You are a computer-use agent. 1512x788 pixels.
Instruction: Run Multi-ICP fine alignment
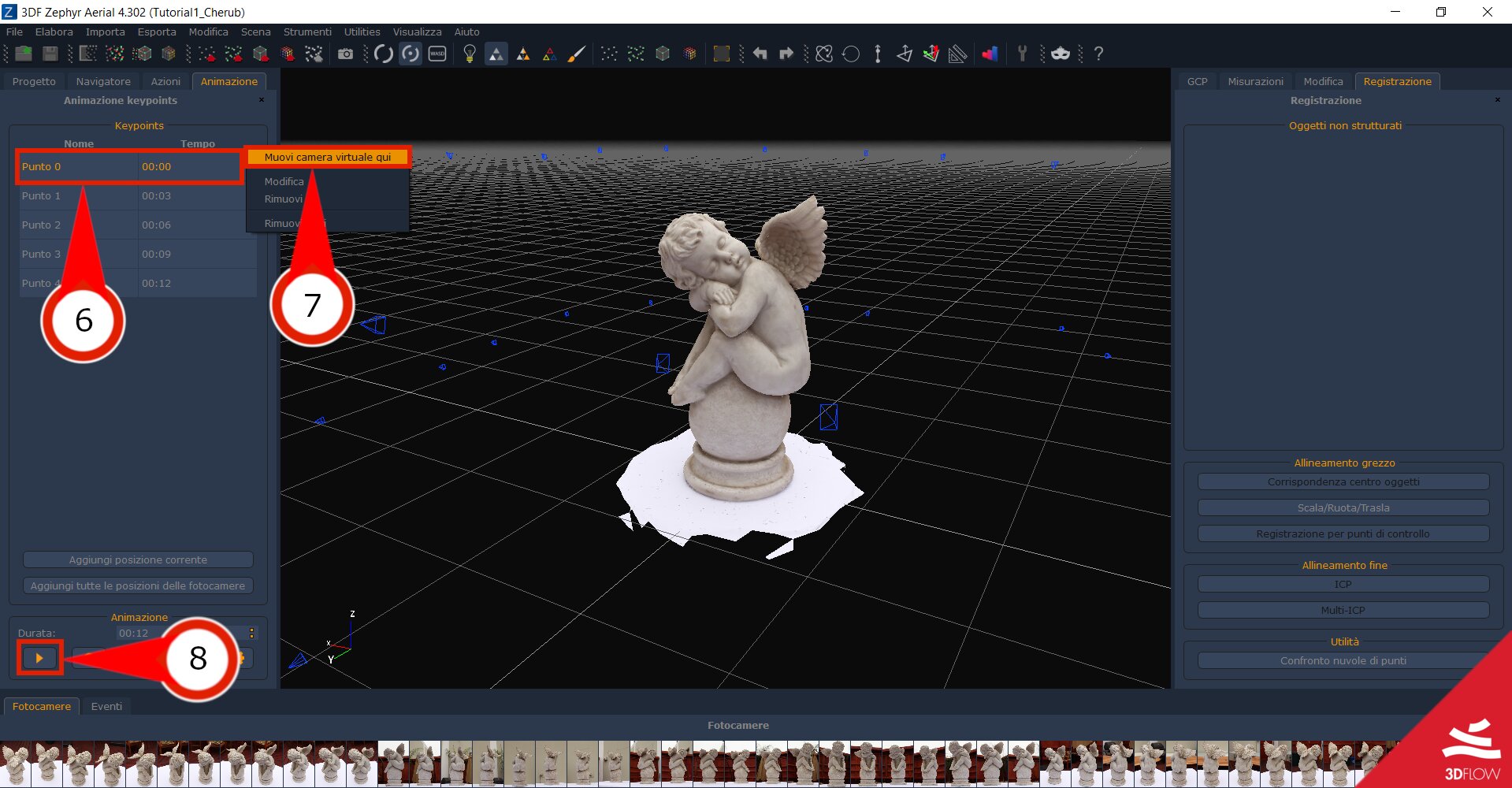click(x=1343, y=609)
